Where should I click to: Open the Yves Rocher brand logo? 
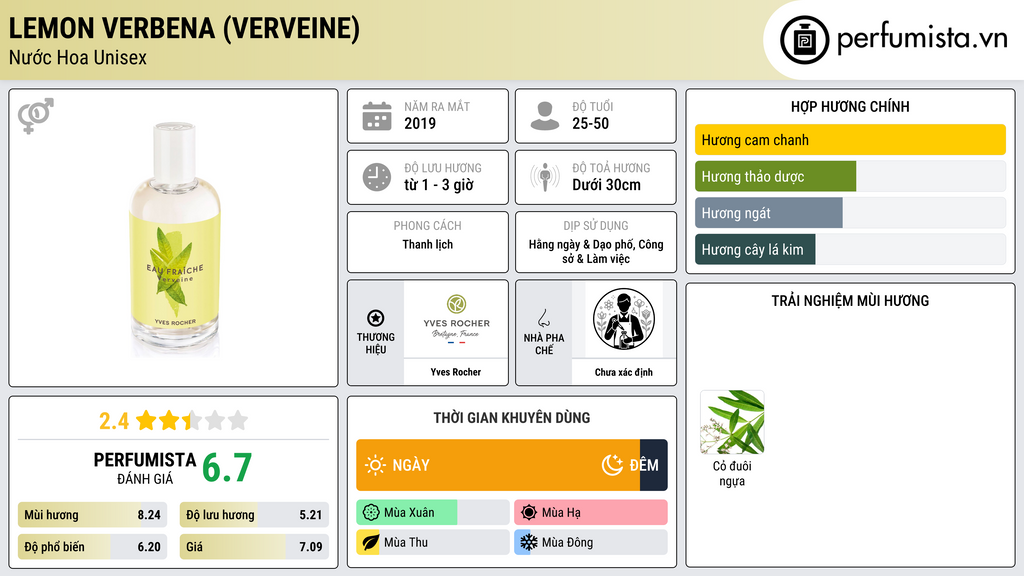click(456, 320)
